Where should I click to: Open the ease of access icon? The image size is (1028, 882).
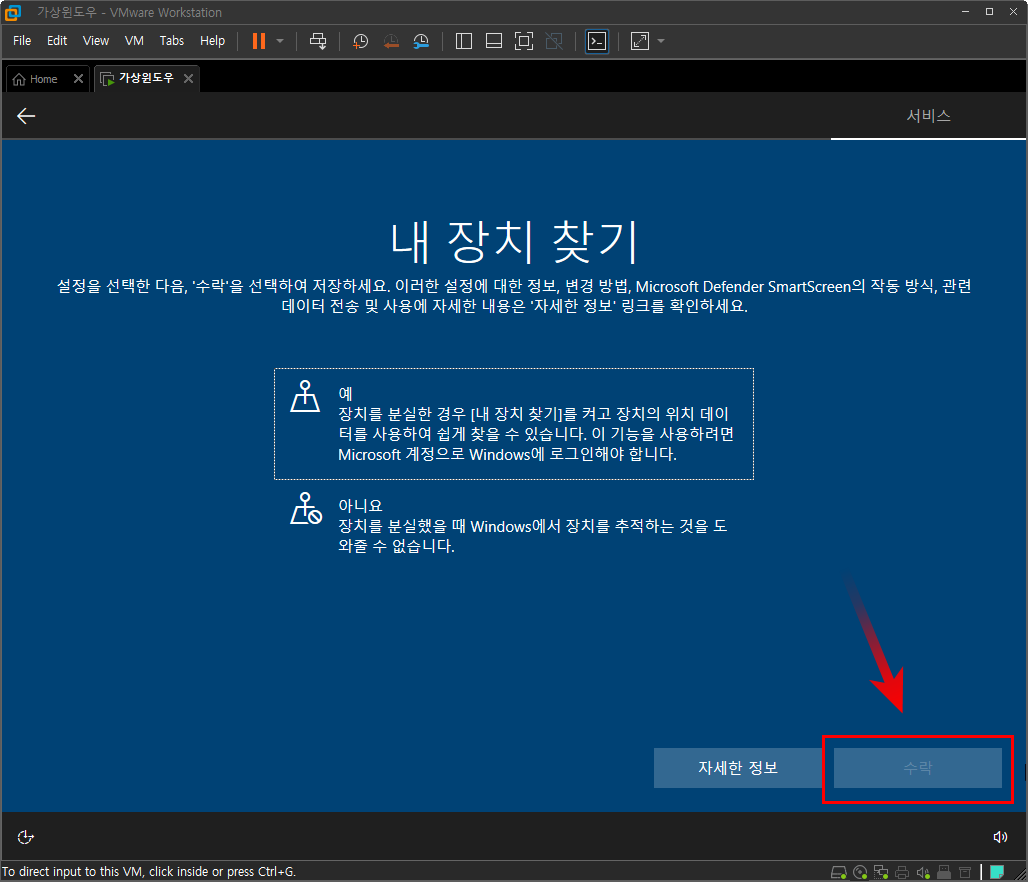coord(26,837)
